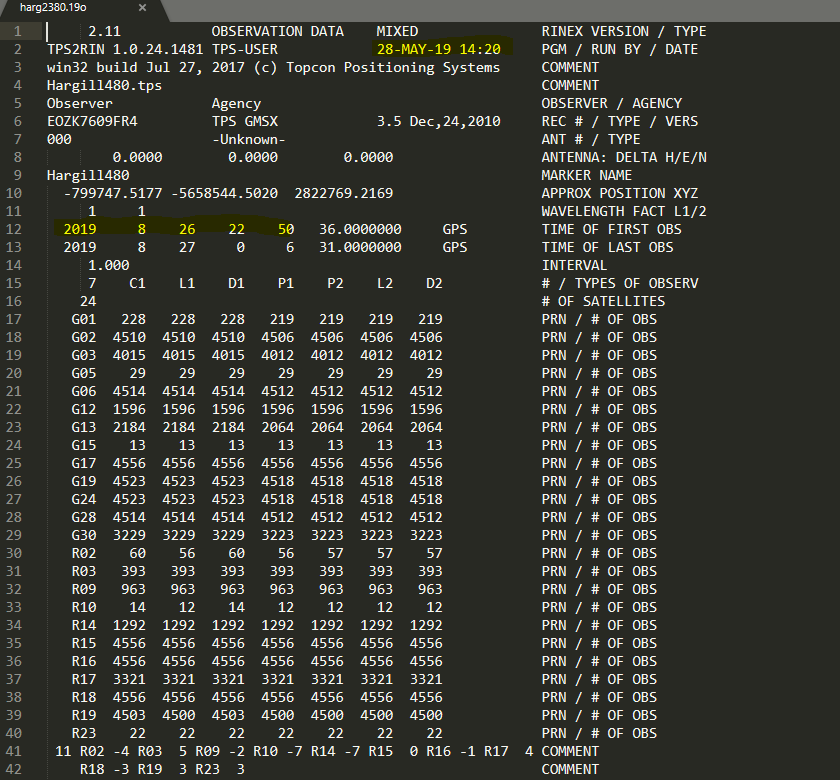Click the # OF SATELLITES label
840x780 pixels.
point(603,301)
